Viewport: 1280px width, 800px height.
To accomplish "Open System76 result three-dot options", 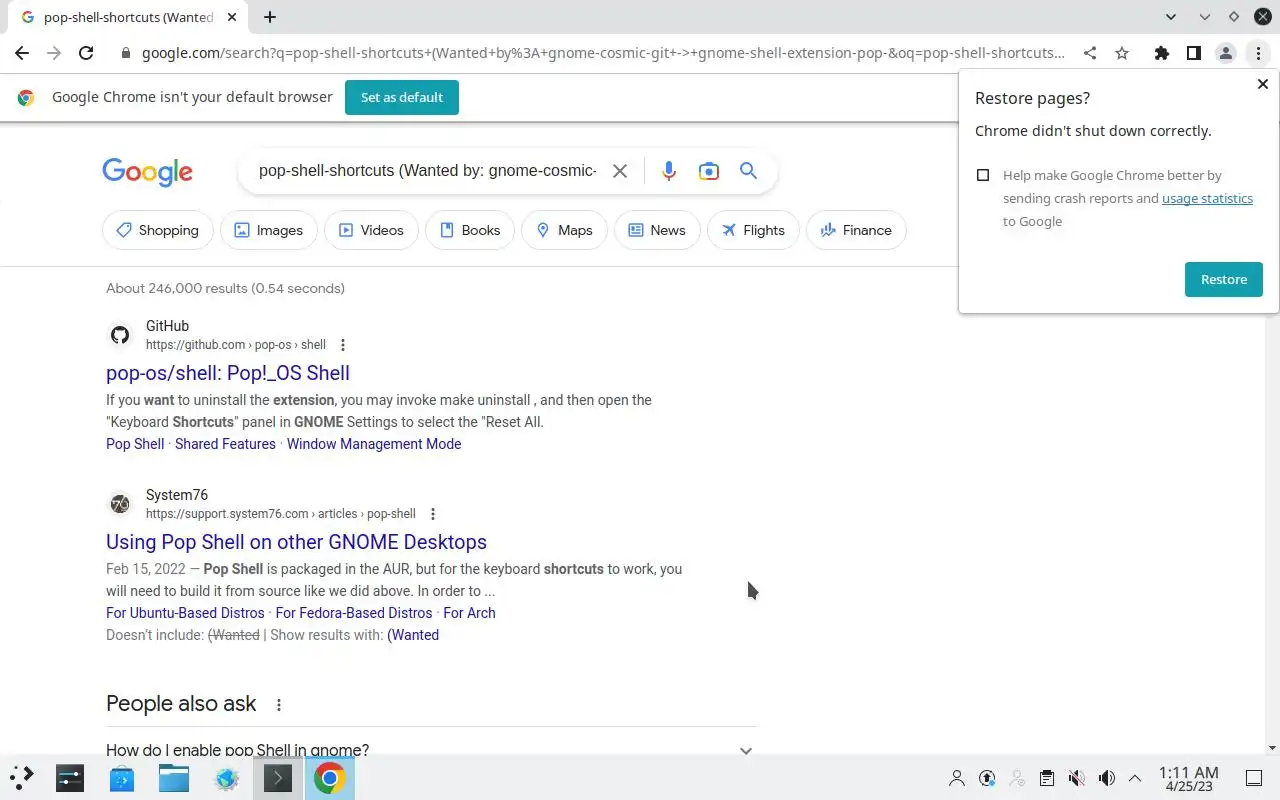I will (433, 514).
